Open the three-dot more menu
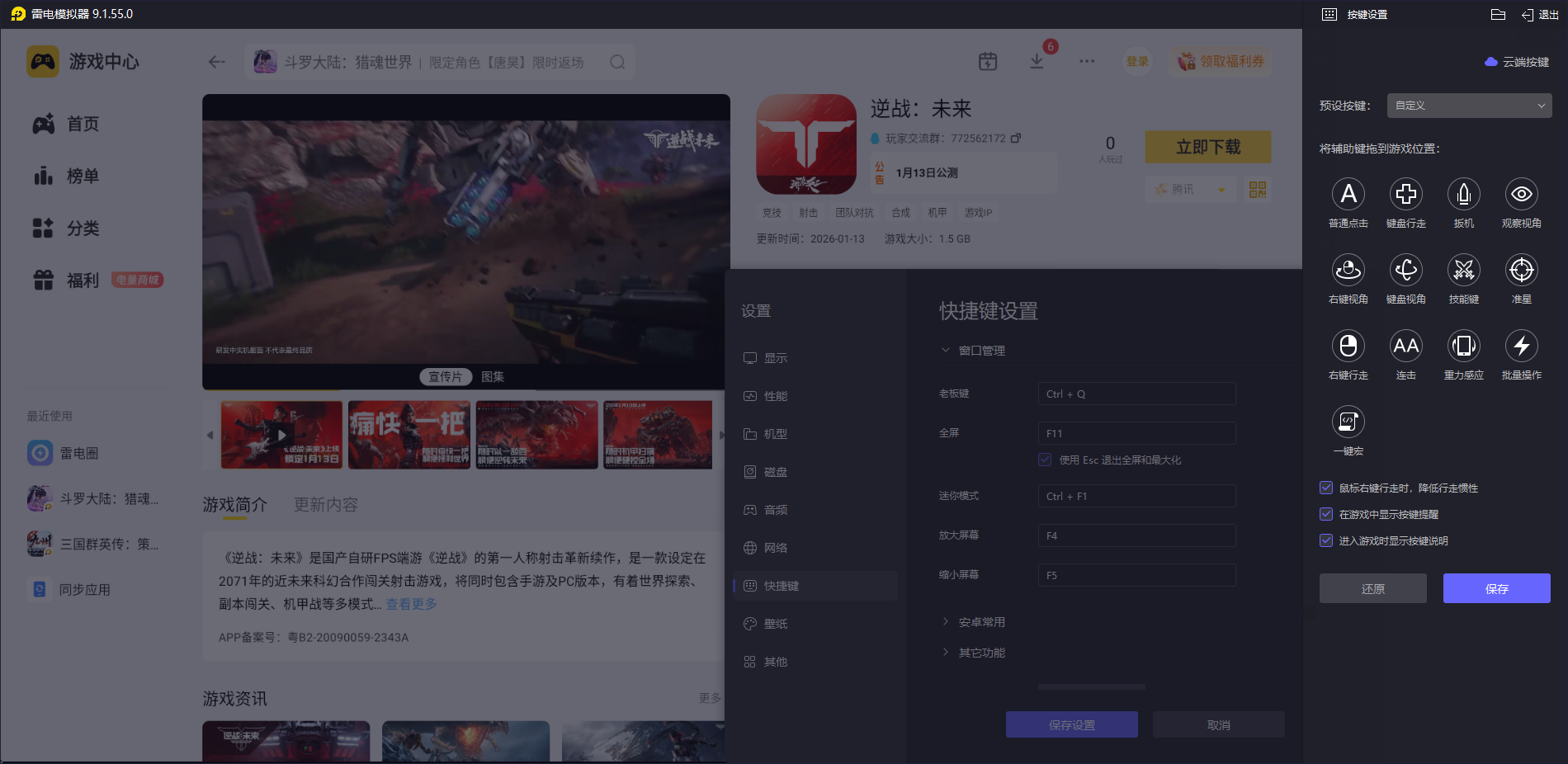The width and height of the screenshot is (1568, 764). point(1087,61)
